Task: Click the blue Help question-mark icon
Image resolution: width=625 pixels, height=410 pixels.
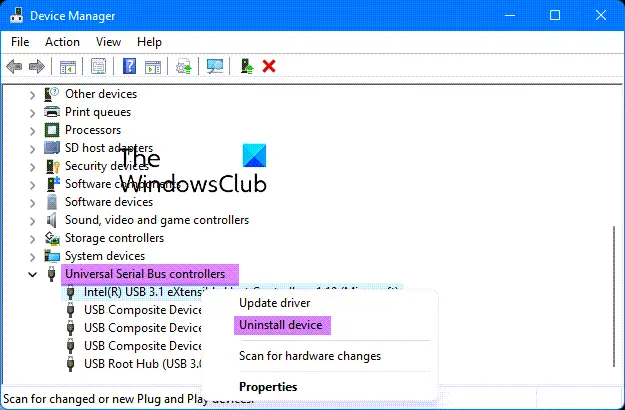Action: (x=129, y=67)
